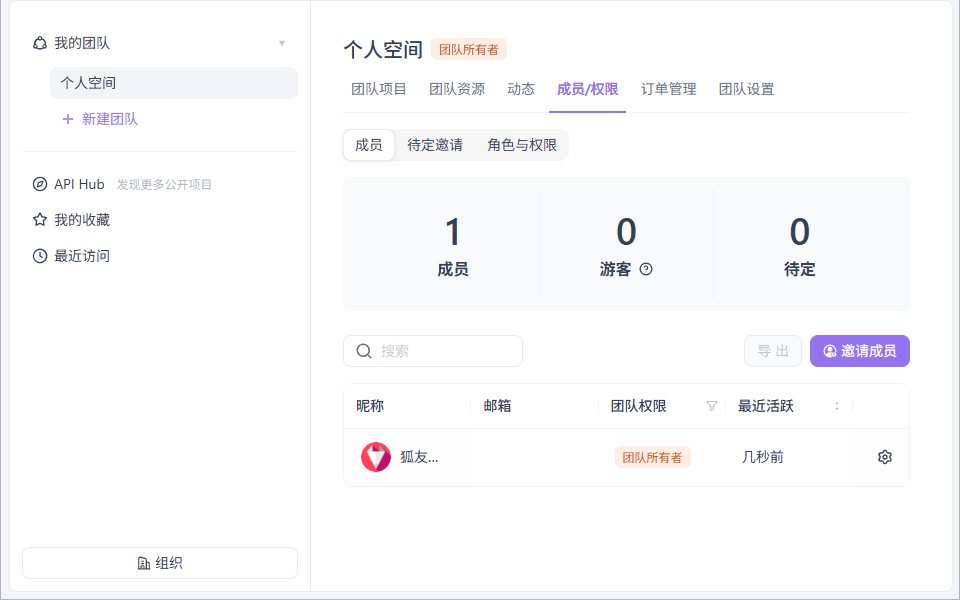Viewport: 960px width, 600px height.
Task: Click the user icon in 邀请成员 button
Action: coord(830,351)
